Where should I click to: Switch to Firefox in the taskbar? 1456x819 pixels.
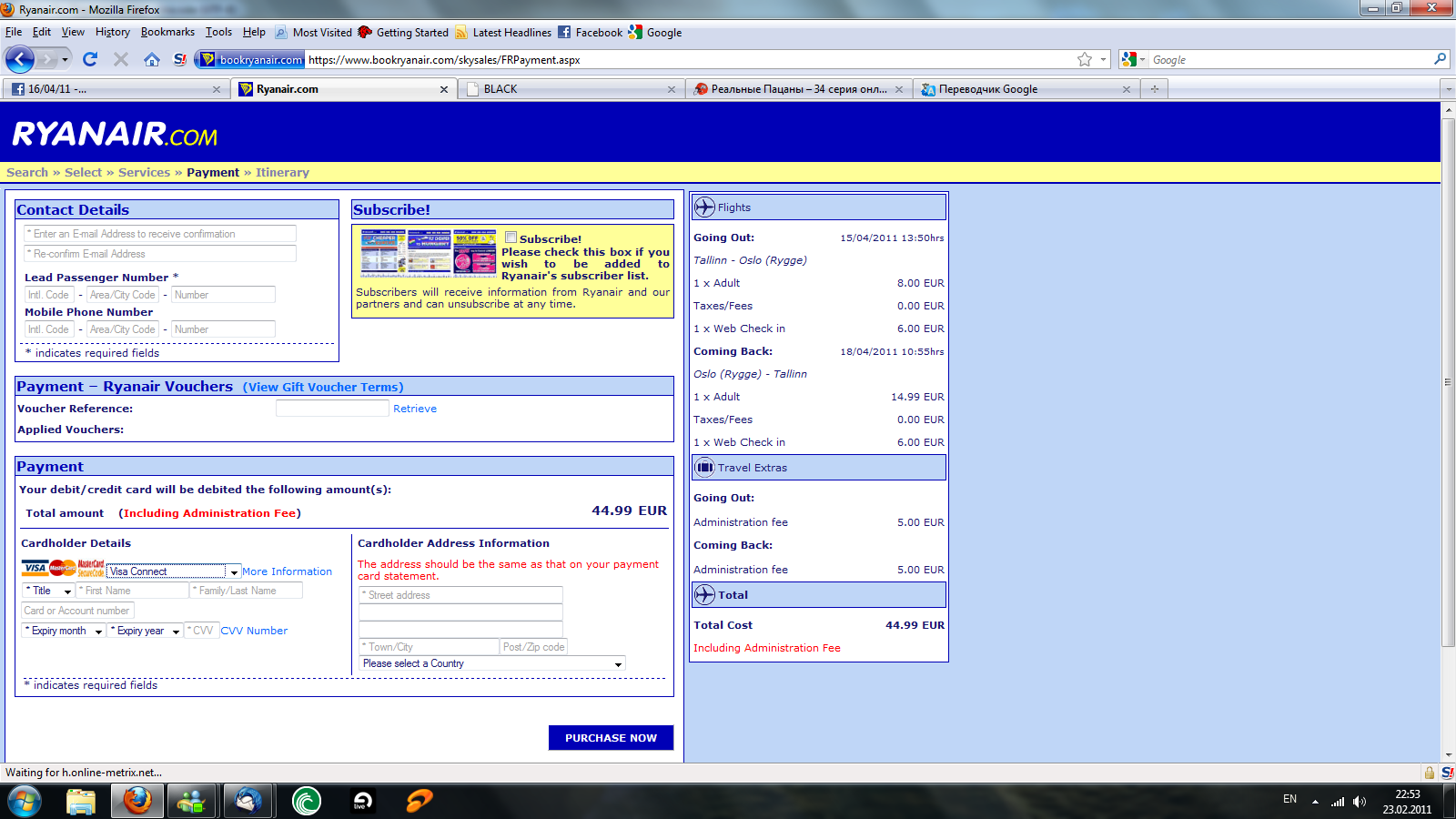tap(137, 802)
